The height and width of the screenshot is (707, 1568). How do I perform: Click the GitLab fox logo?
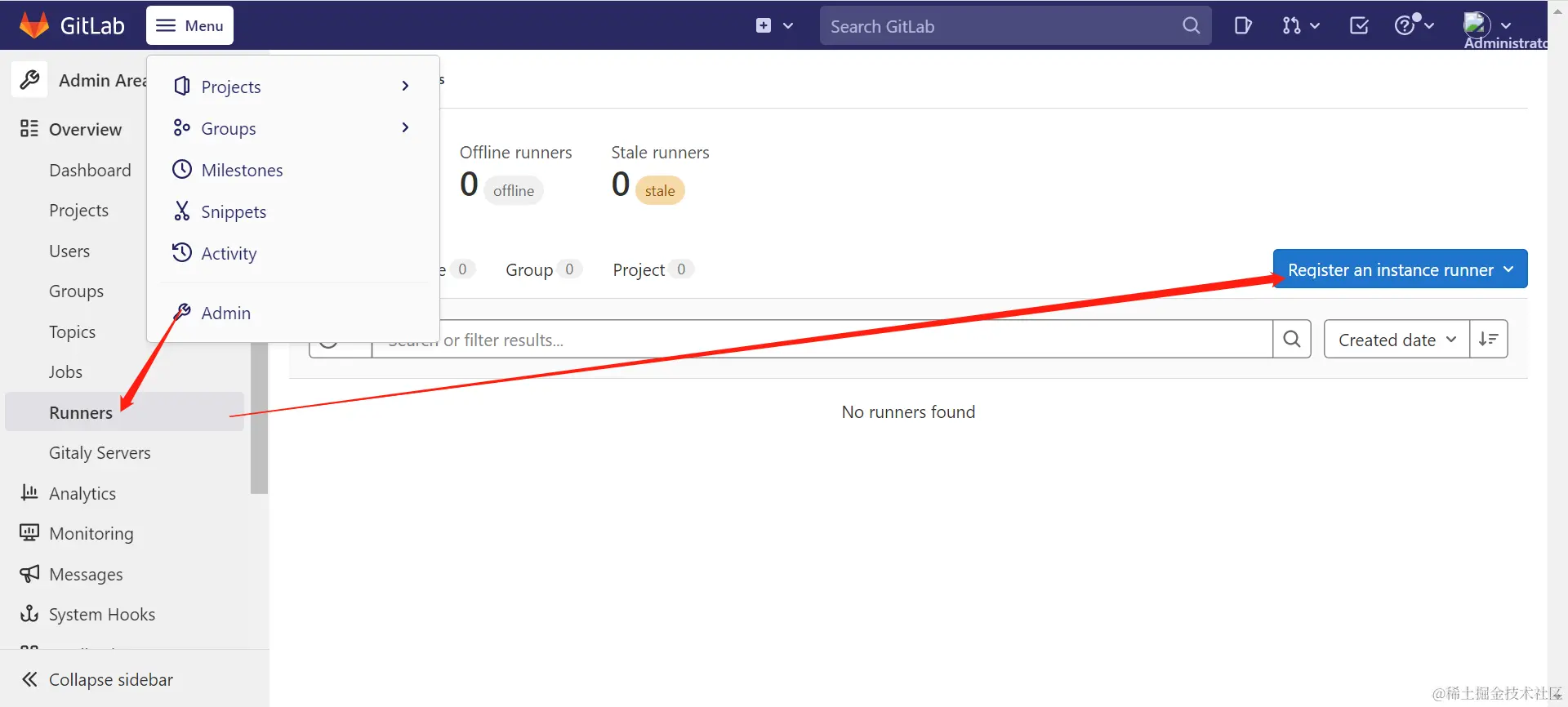[34, 25]
